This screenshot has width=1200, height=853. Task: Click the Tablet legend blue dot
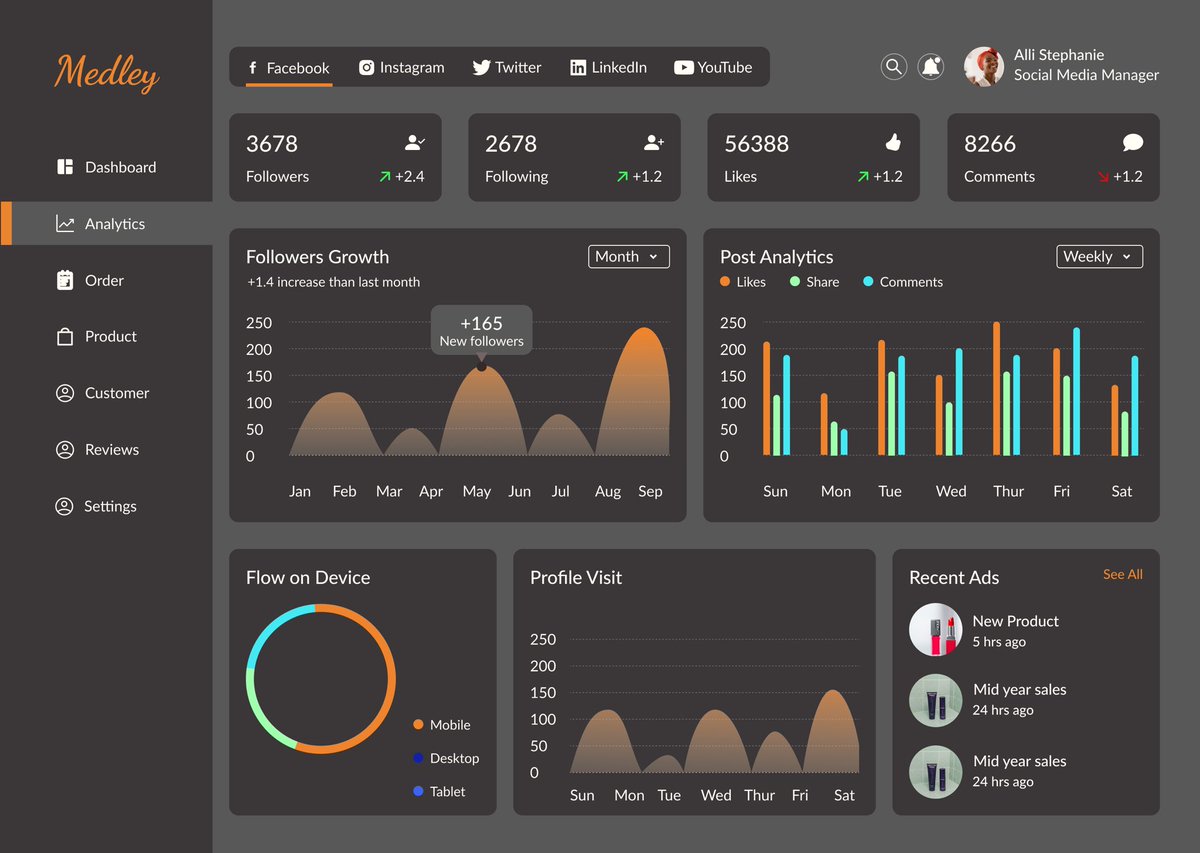[x=418, y=791]
